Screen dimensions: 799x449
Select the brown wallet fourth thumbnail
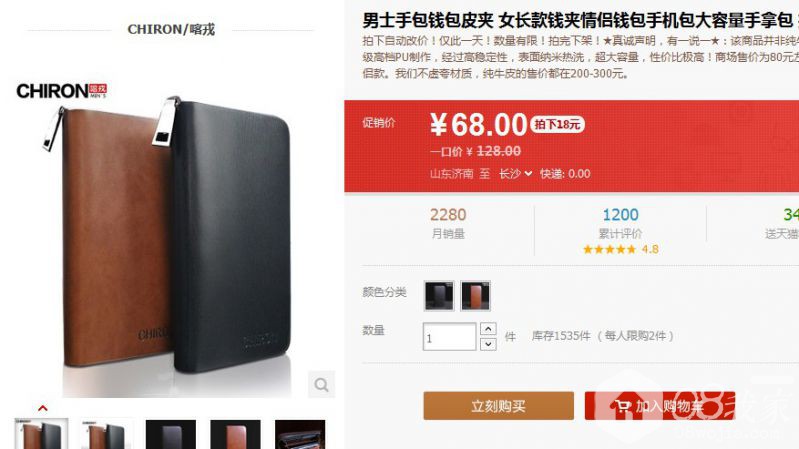click(x=235, y=434)
